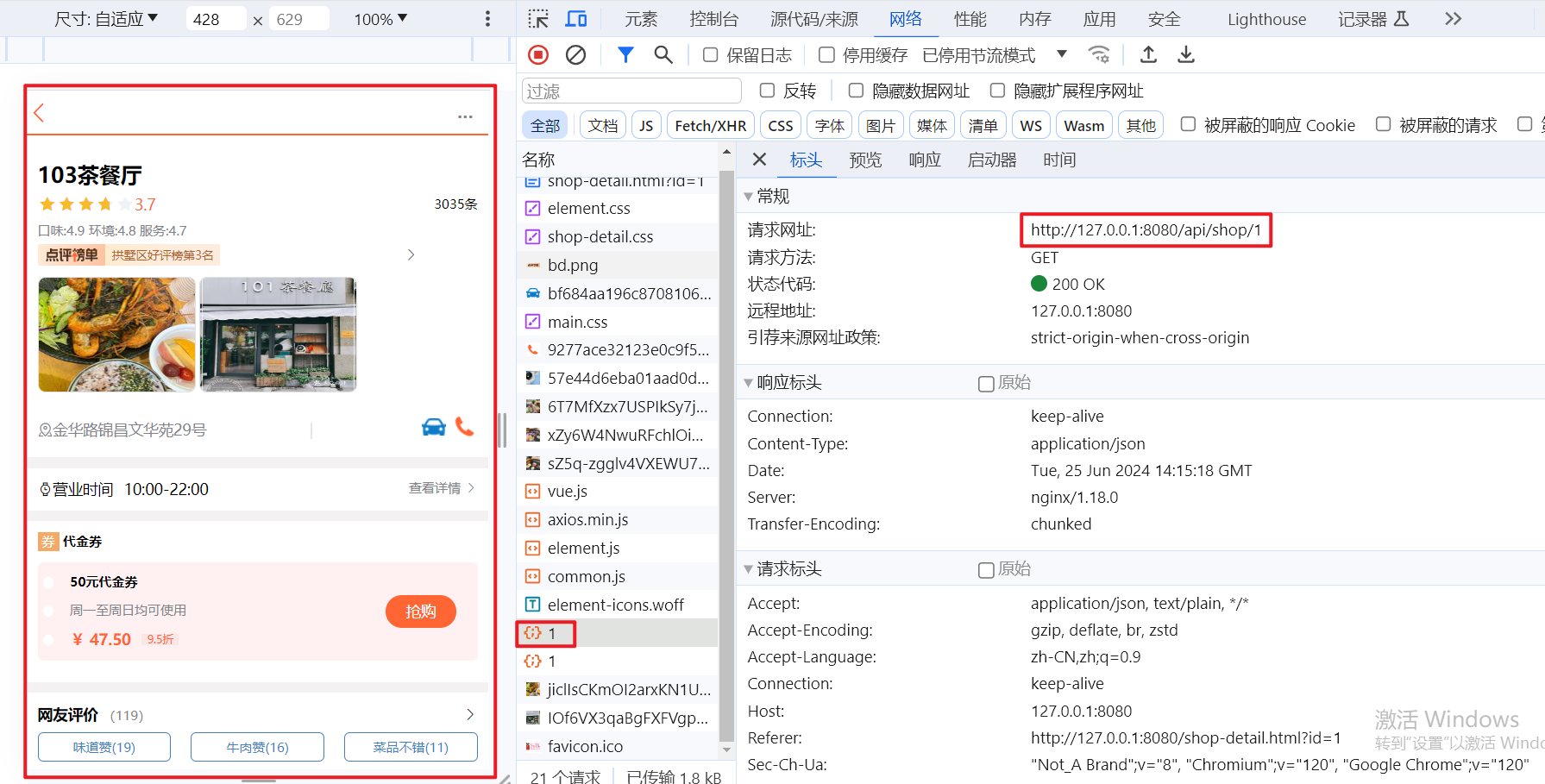
Task: Open the Lighthouse panel
Action: point(1266,18)
